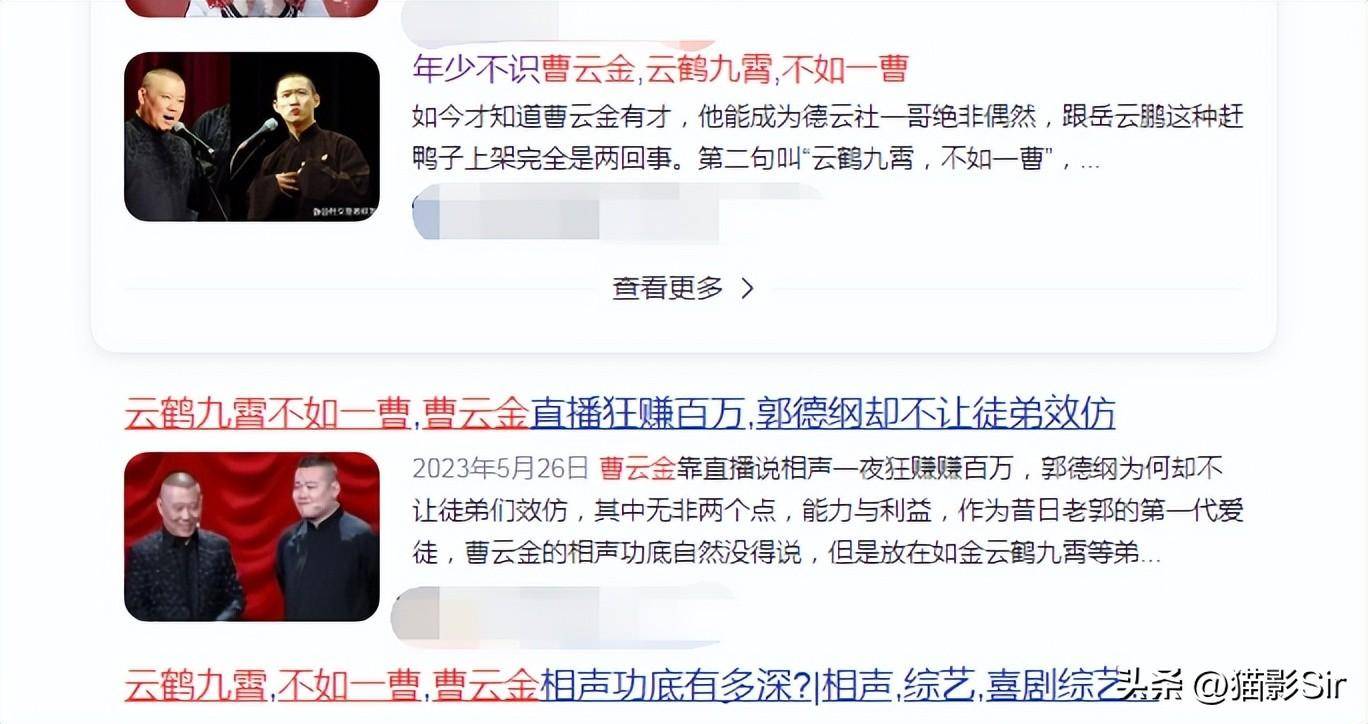Screen dimensions: 1368x724
Task: Click the red-curtain thumbnail of two performers
Action: point(252,537)
